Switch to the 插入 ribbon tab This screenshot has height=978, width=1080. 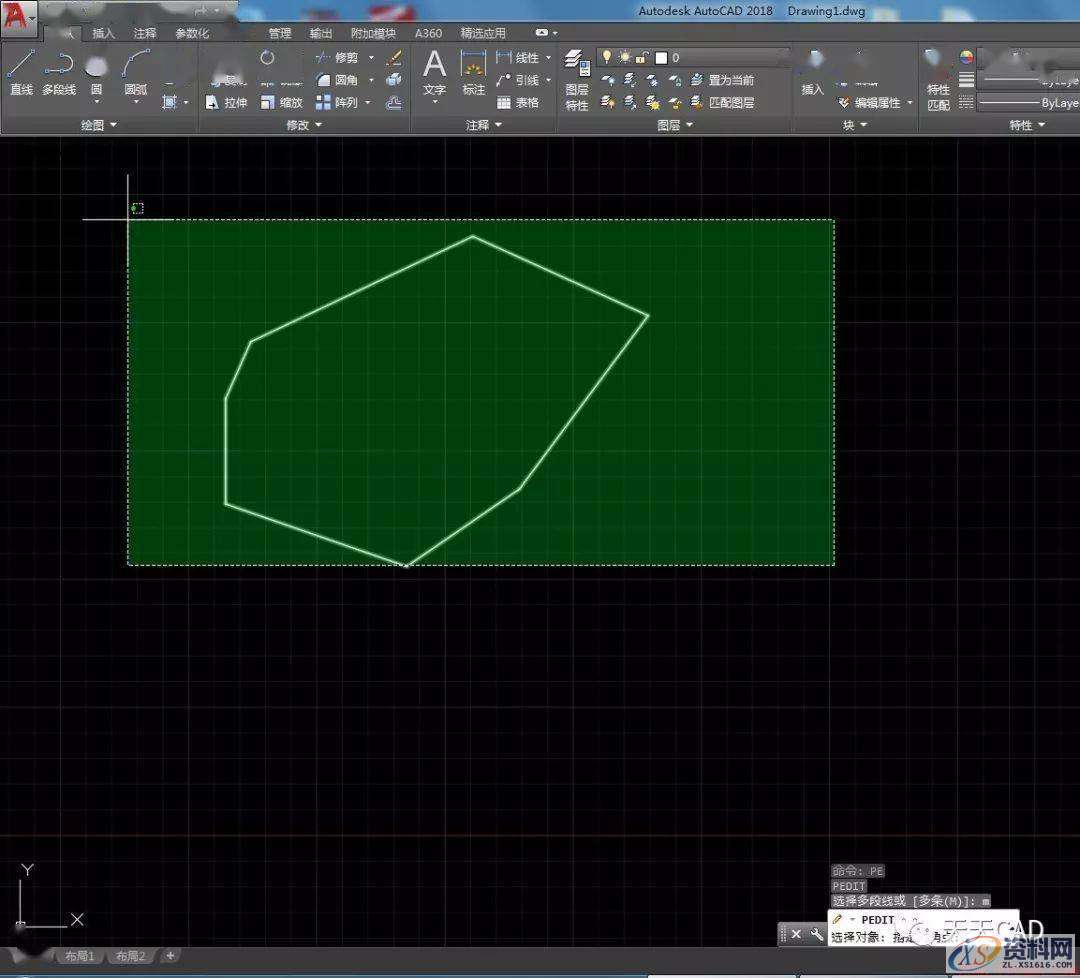[105, 31]
